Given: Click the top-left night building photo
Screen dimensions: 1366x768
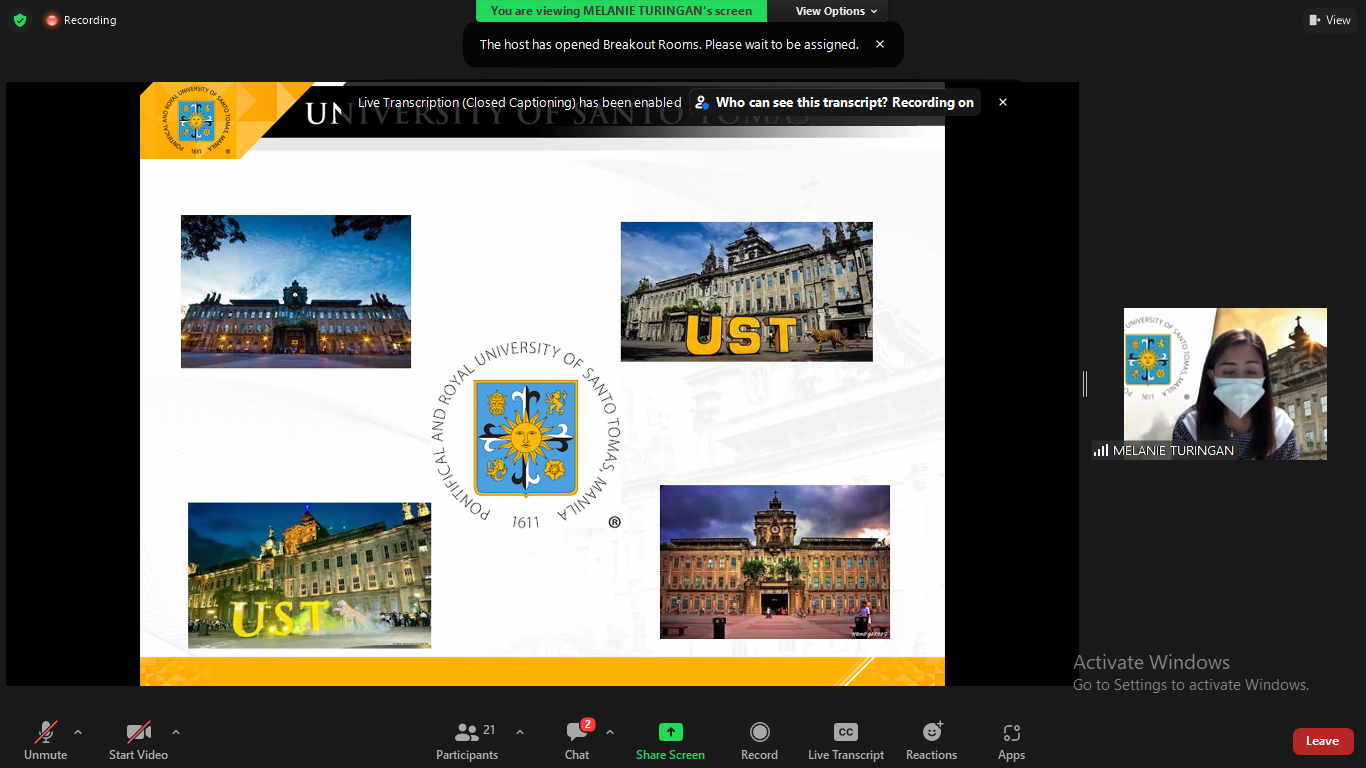Looking at the screenshot, I should point(296,291).
